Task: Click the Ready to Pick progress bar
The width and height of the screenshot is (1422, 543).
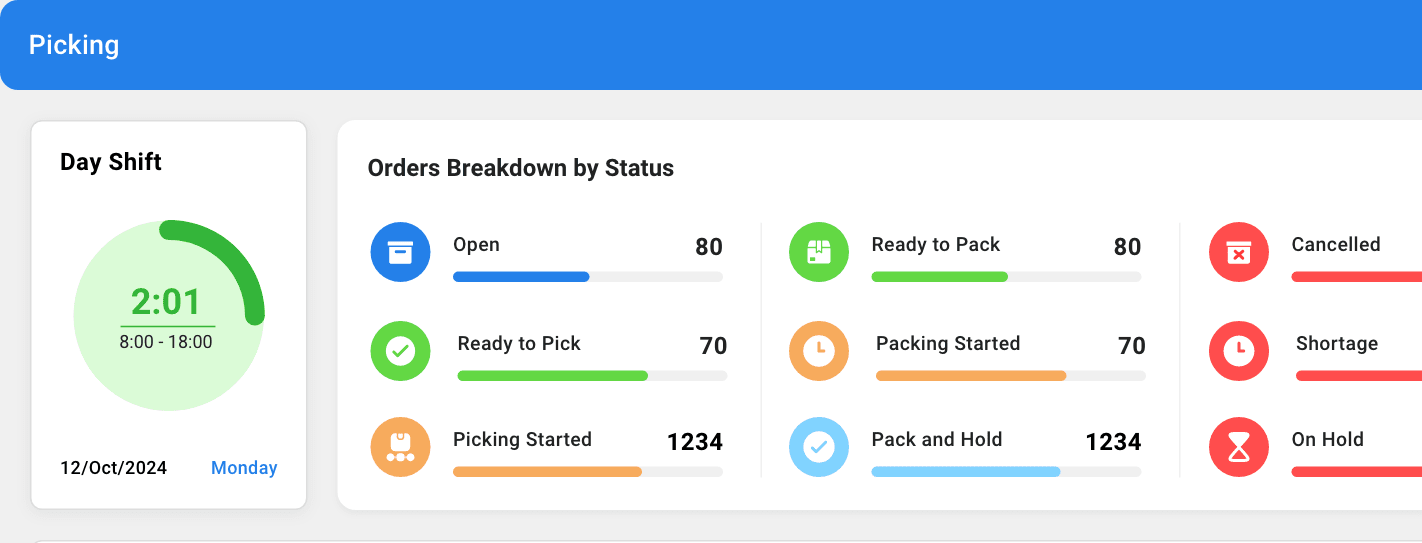Action: (592, 376)
